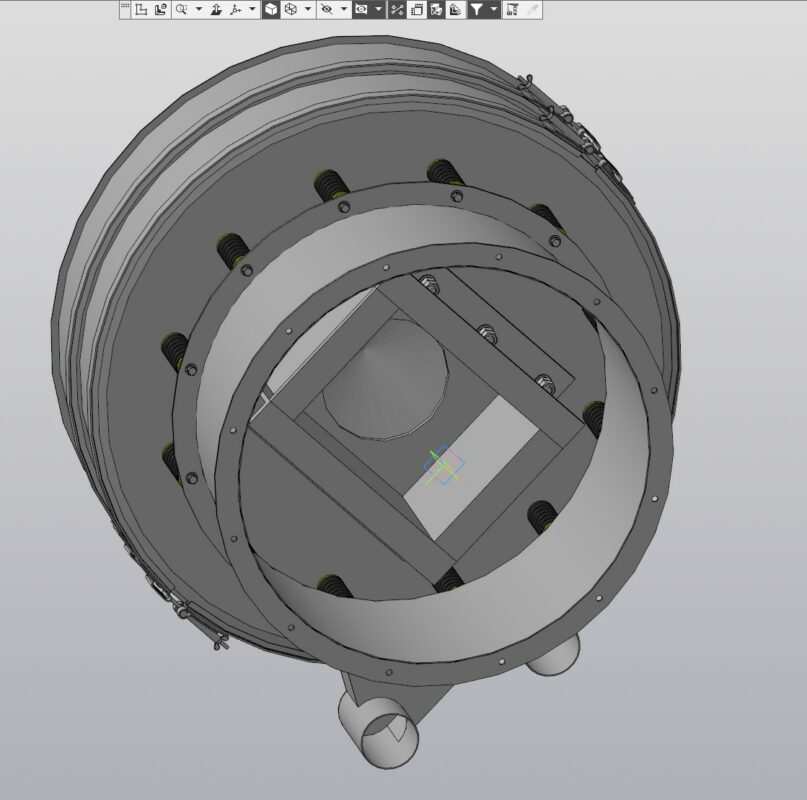807x800 pixels.
Task: Toggle shaded solid cube display mode
Action: pos(271,9)
